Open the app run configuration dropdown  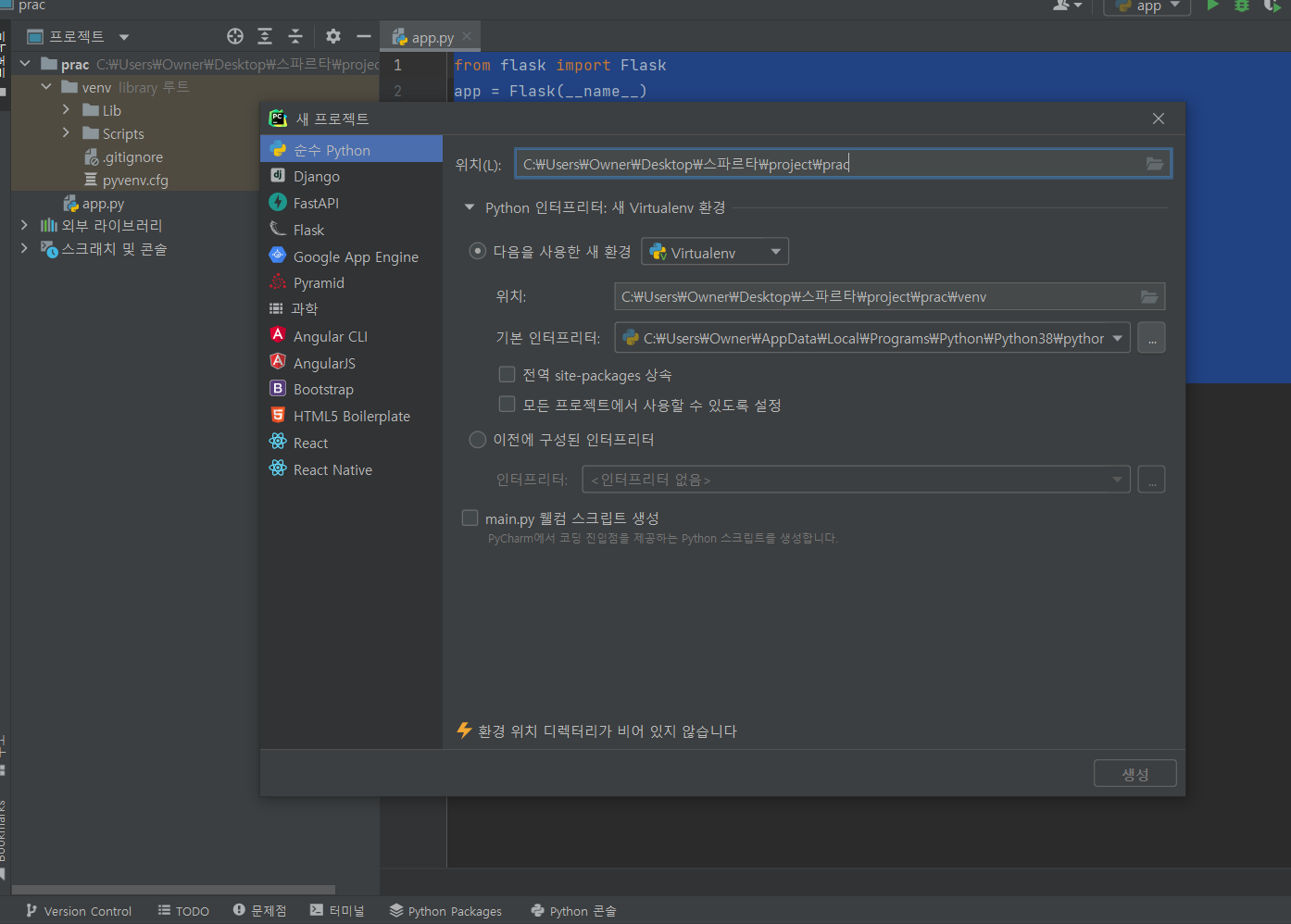tap(1148, 6)
